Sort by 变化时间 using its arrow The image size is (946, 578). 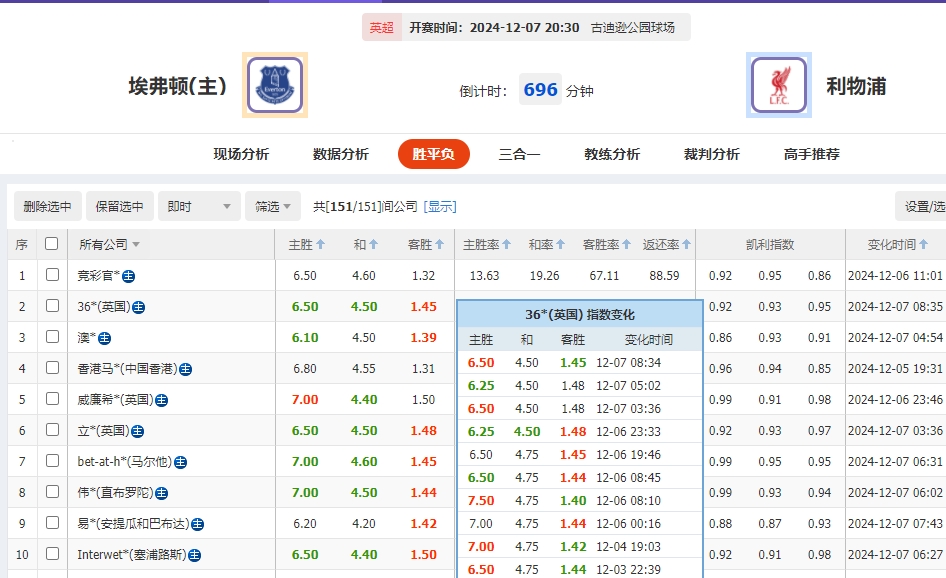921,243
